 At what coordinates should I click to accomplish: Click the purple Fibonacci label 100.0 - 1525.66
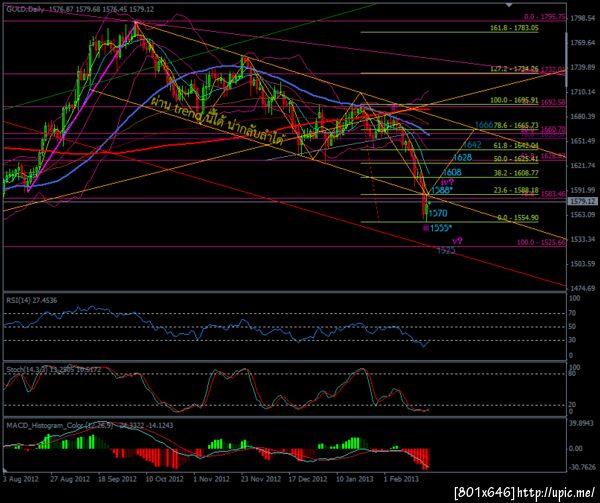(541, 242)
